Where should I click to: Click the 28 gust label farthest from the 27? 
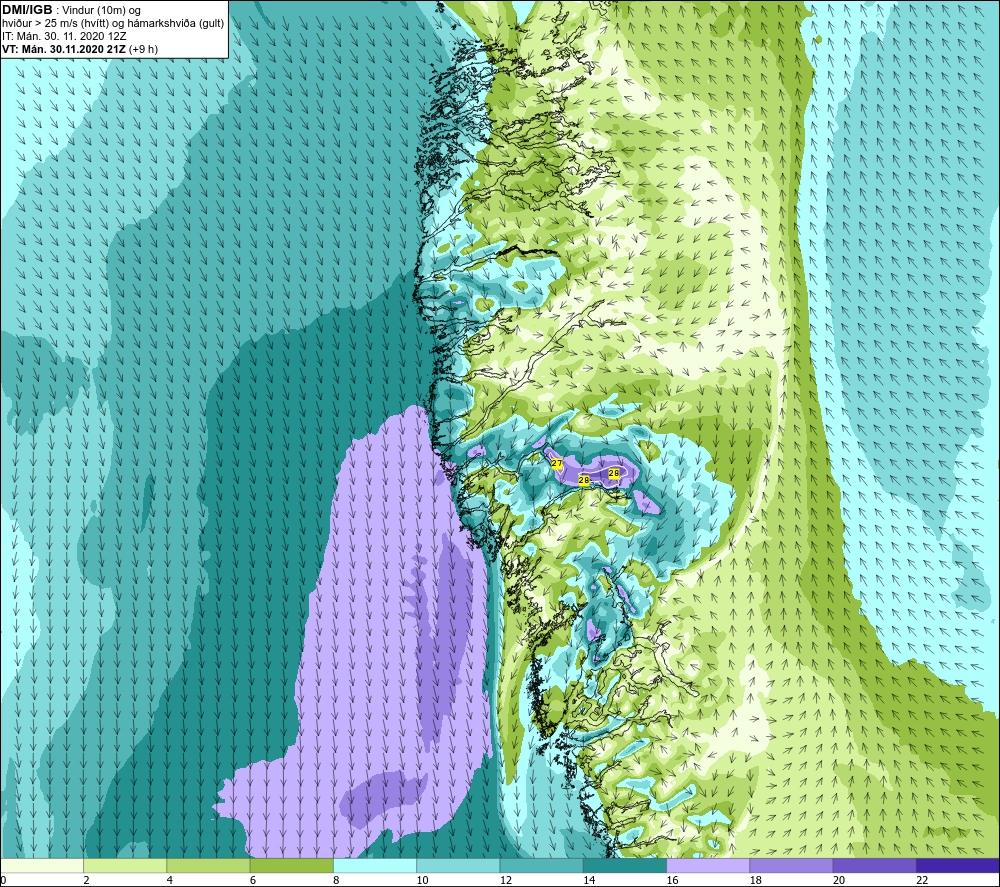(x=614, y=473)
